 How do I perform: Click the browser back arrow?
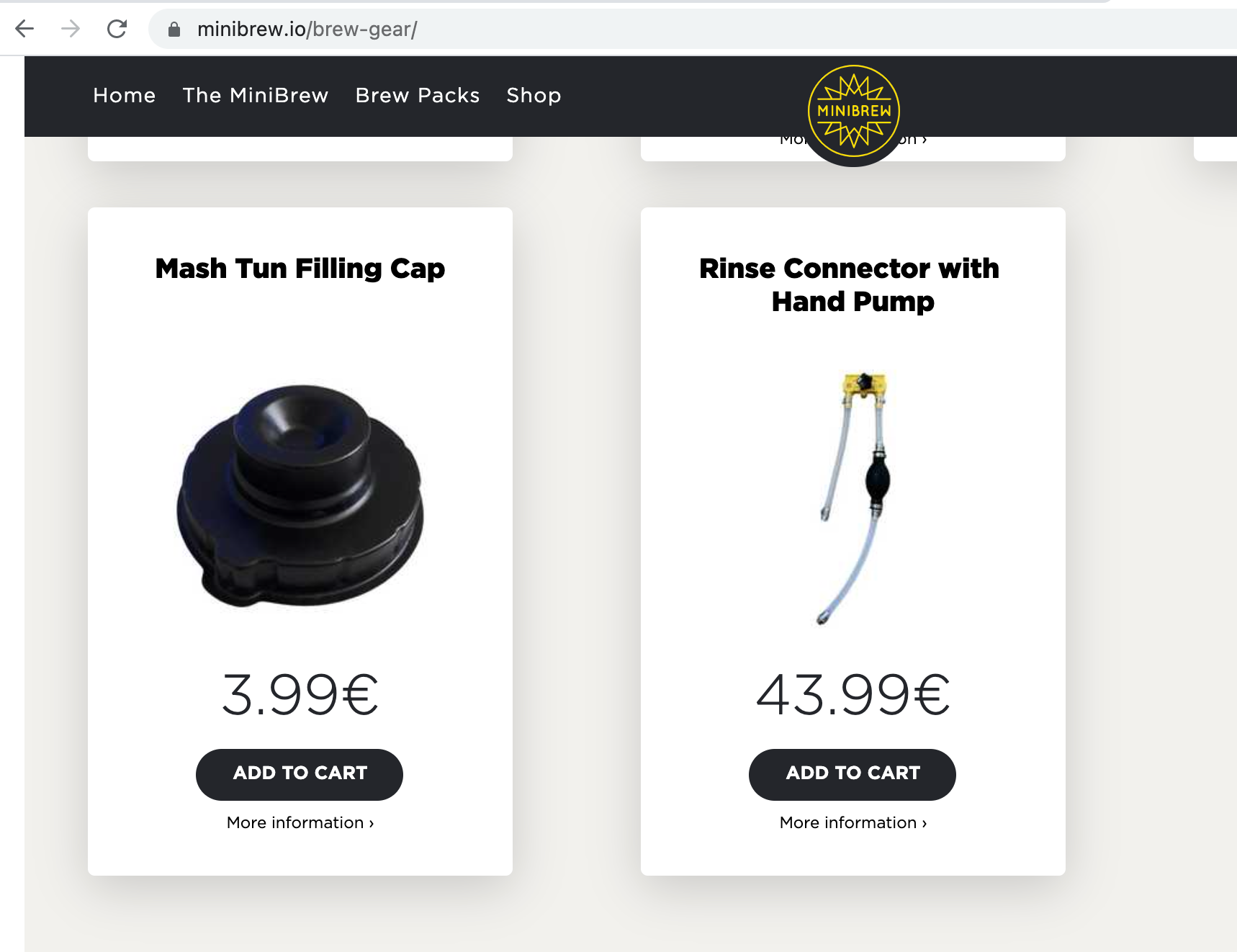[x=24, y=29]
